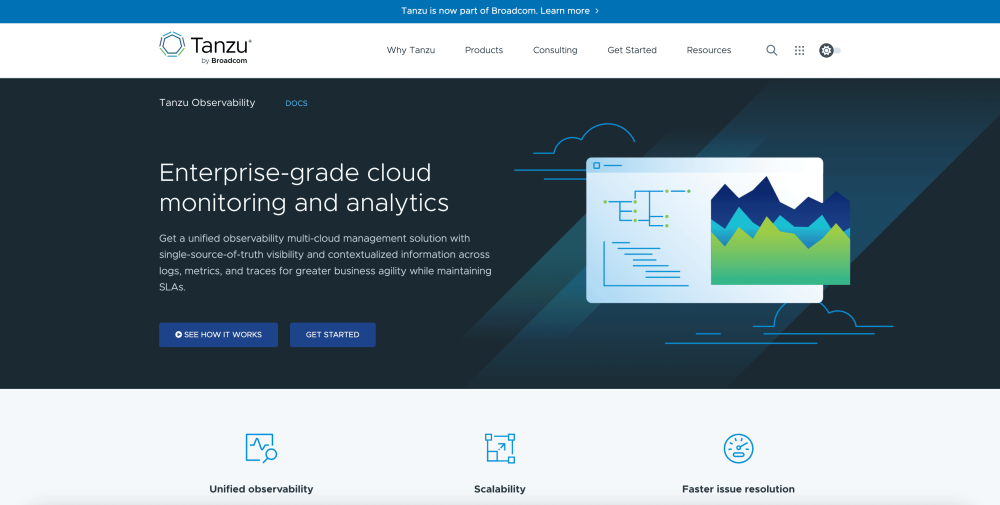Click the Tanzu Observability breadcrumb title
The height and width of the screenshot is (505, 1000).
click(207, 103)
